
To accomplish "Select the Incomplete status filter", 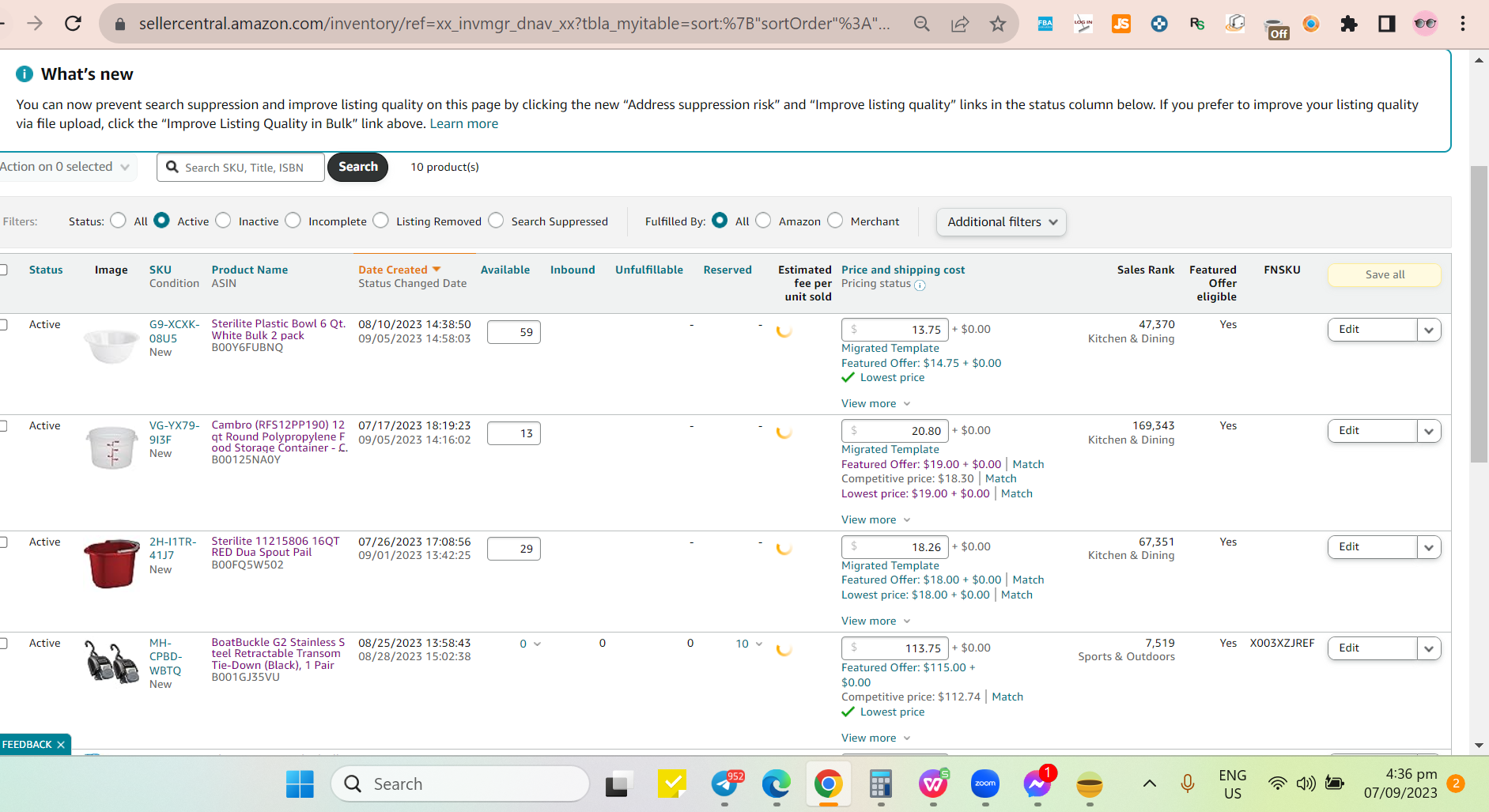I will [x=293, y=221].
